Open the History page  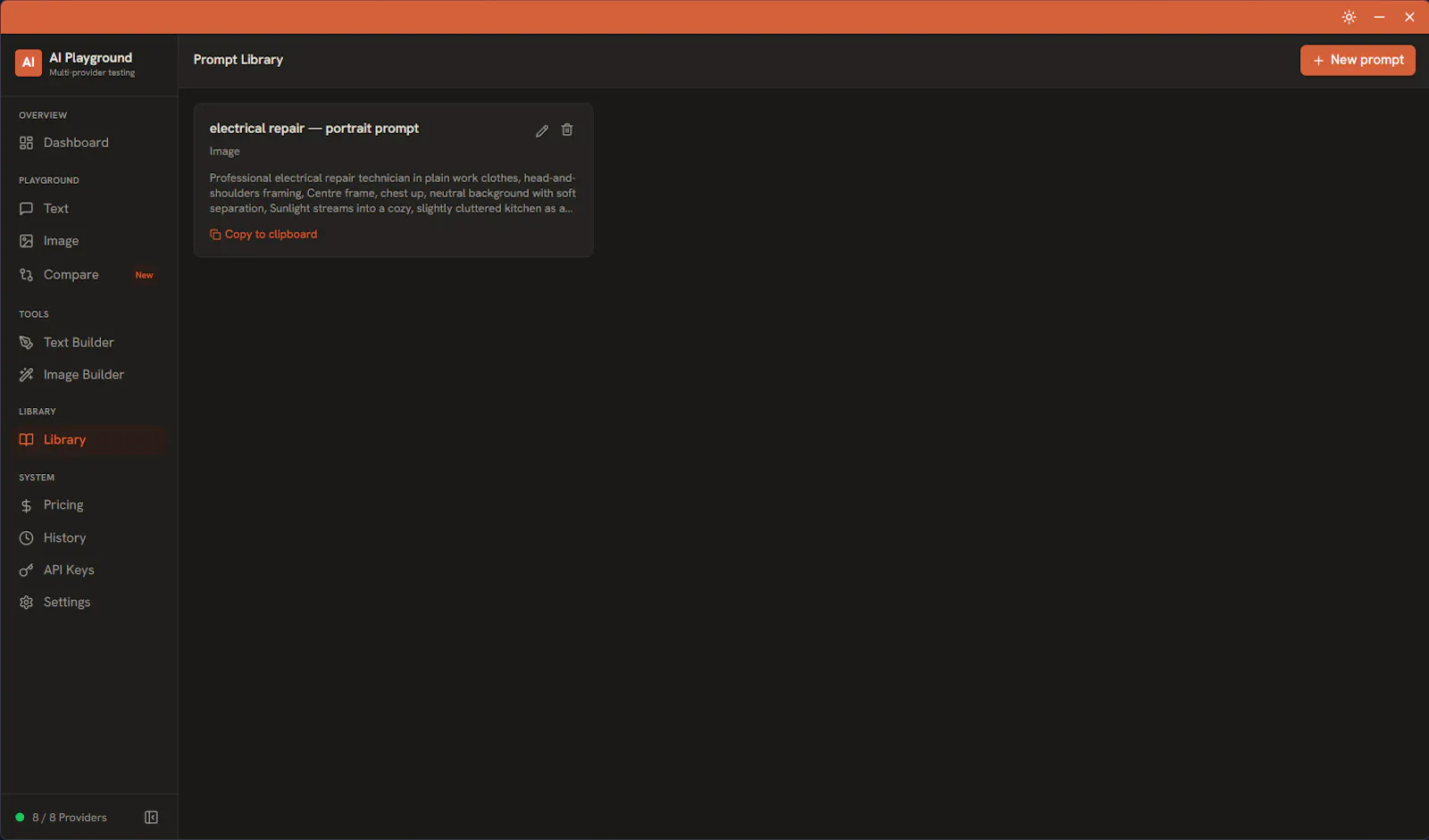89,538
